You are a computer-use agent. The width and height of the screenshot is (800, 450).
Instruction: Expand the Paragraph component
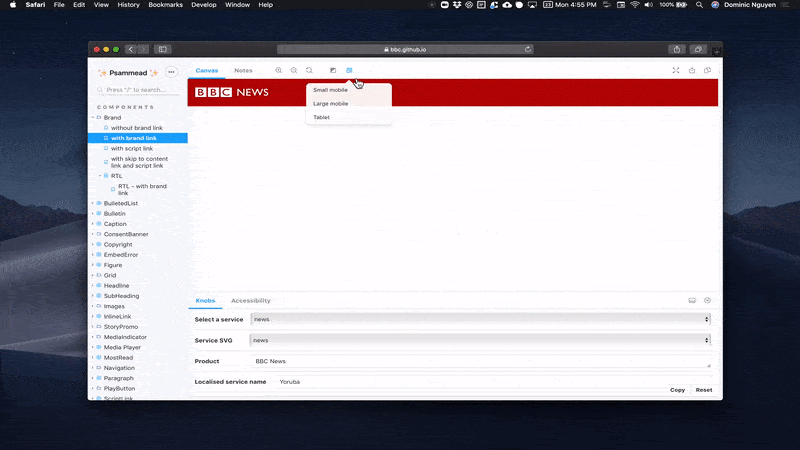118,378
